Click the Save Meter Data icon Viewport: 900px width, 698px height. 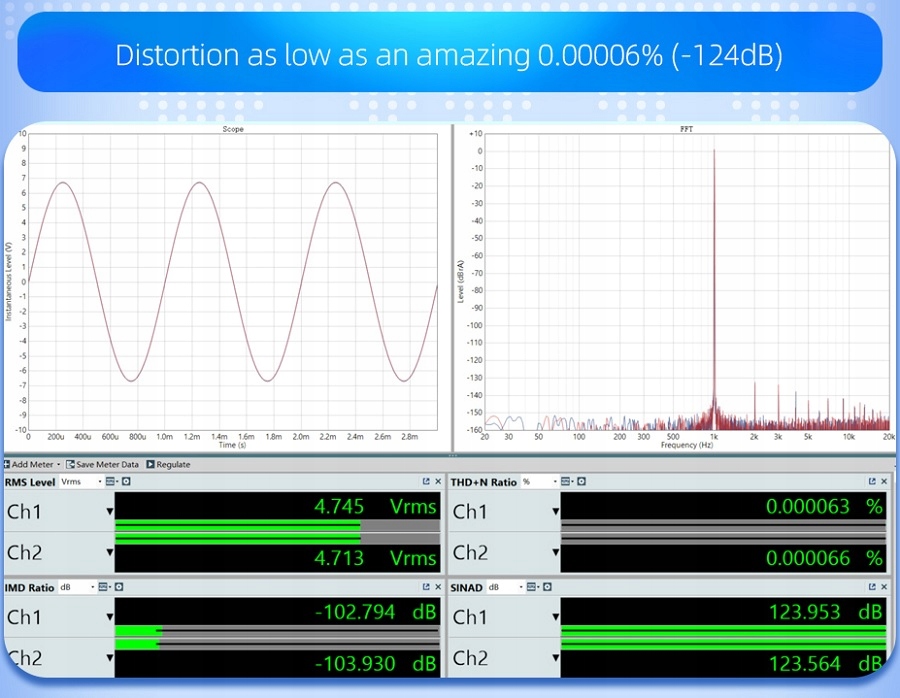pos(68,464)
